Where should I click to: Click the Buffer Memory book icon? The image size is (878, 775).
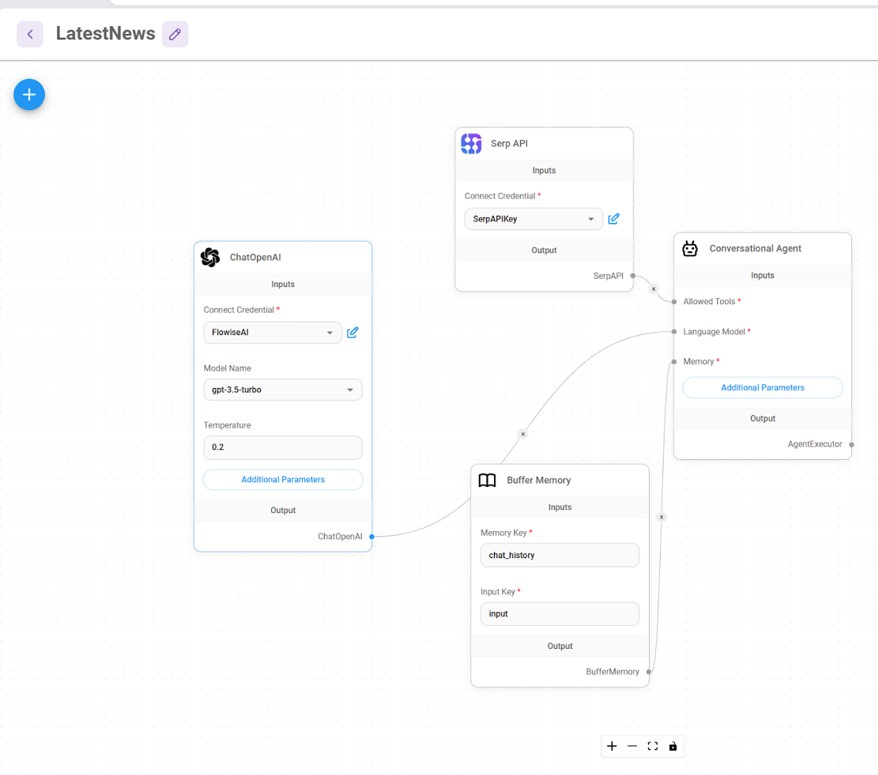[487, 480]
